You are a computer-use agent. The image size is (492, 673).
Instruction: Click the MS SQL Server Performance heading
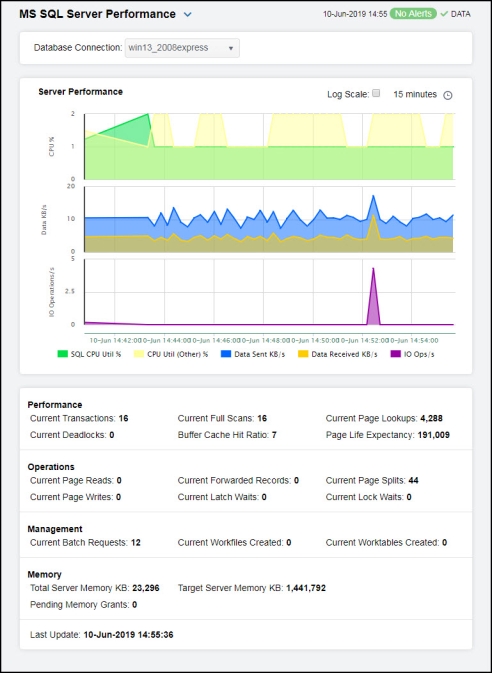(x=97, y=14)
